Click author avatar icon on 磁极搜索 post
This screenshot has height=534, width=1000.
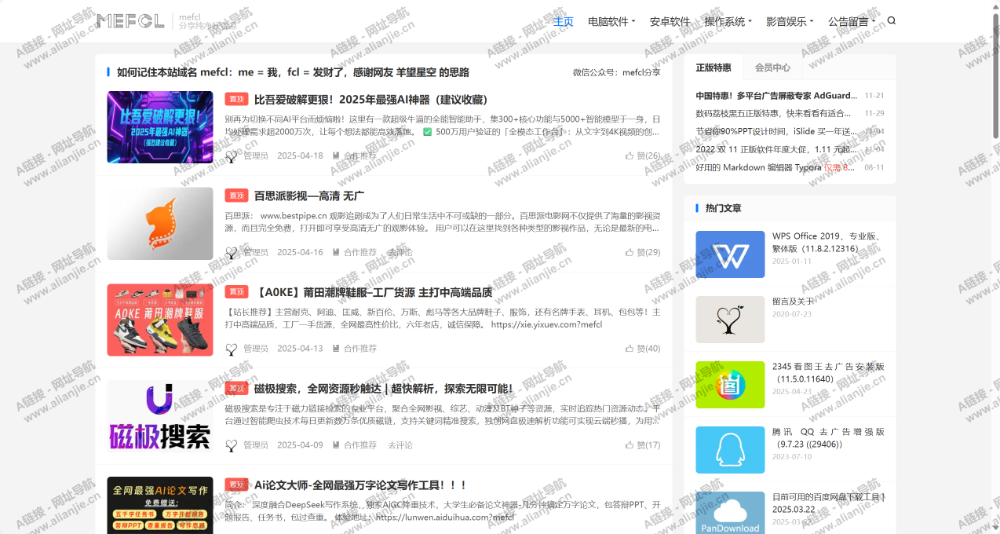point(232,445)
